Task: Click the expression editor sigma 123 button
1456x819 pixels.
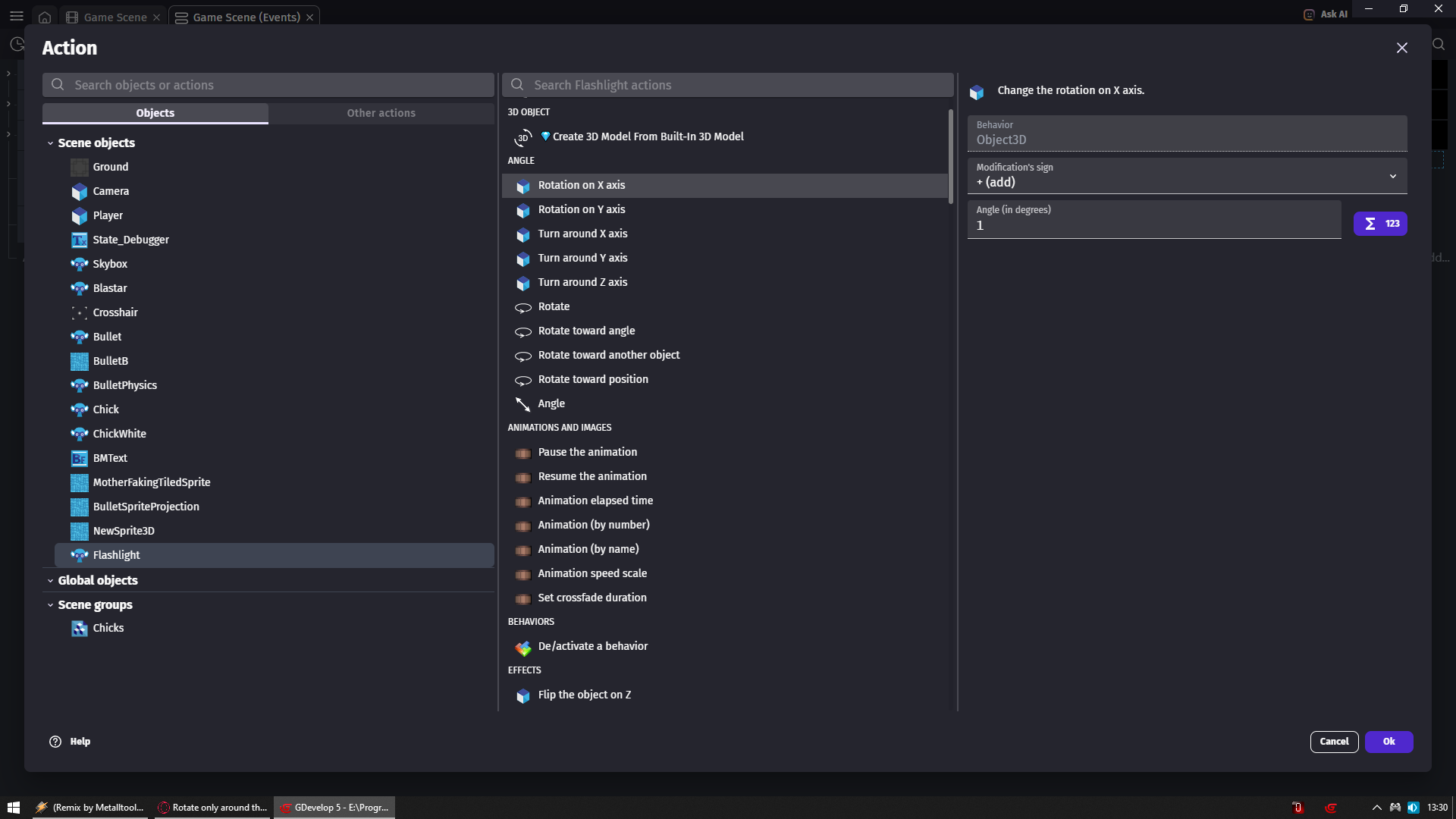Action: pyautogui.click(x=1379, y=224)
